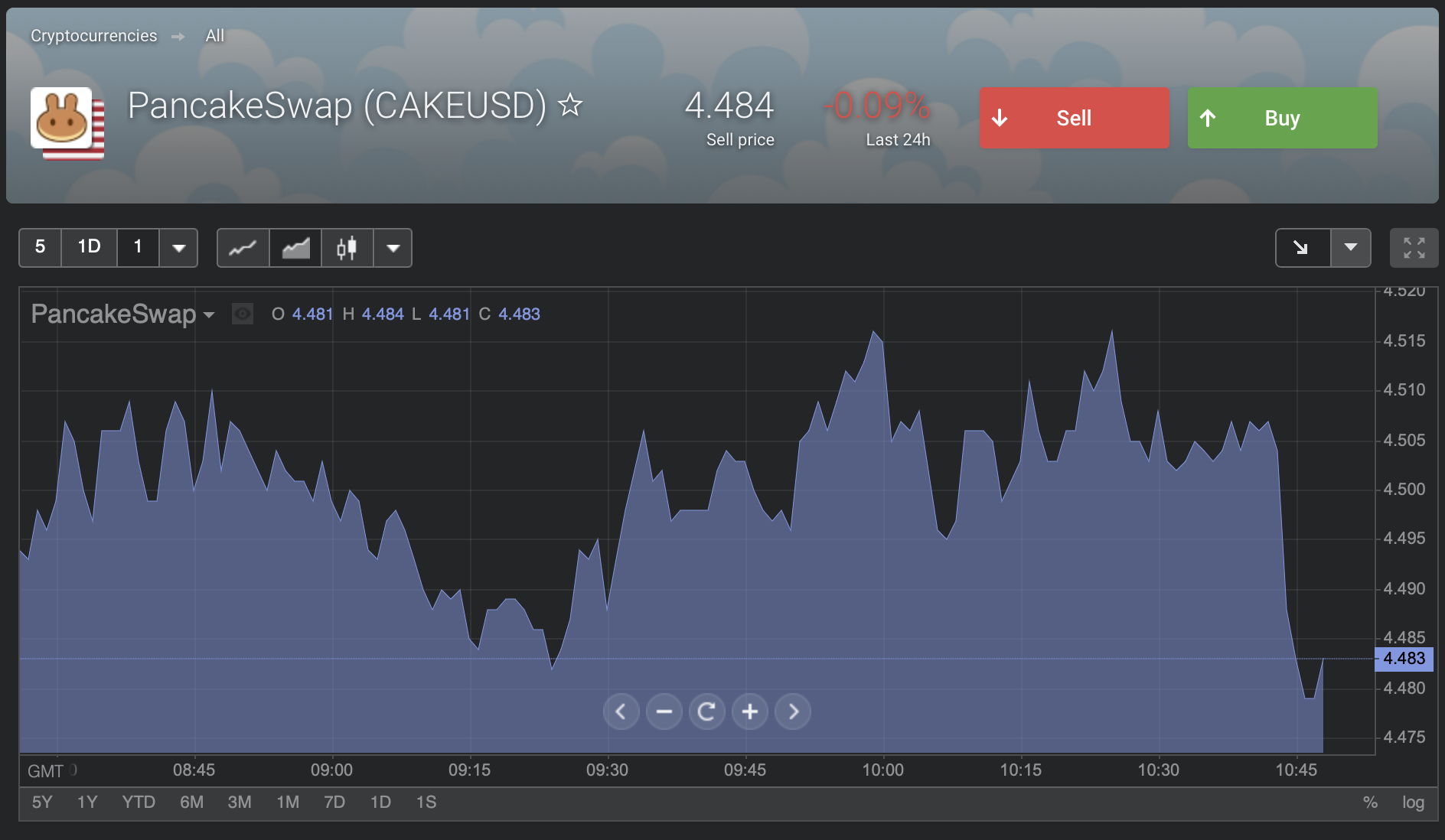Select the 1 minute interval button

pos(138,247)
